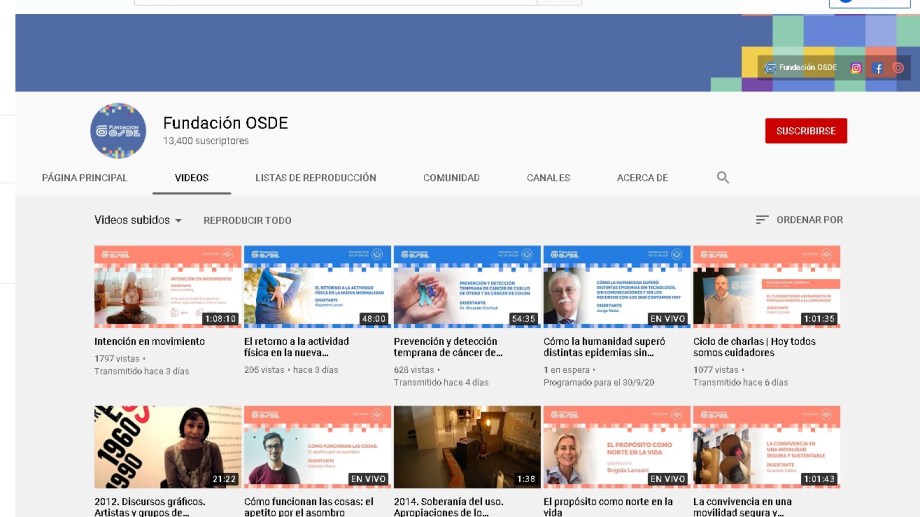Expand the Videos subidos dropdown
Viewport: 920px width, 517px height.
138,220
